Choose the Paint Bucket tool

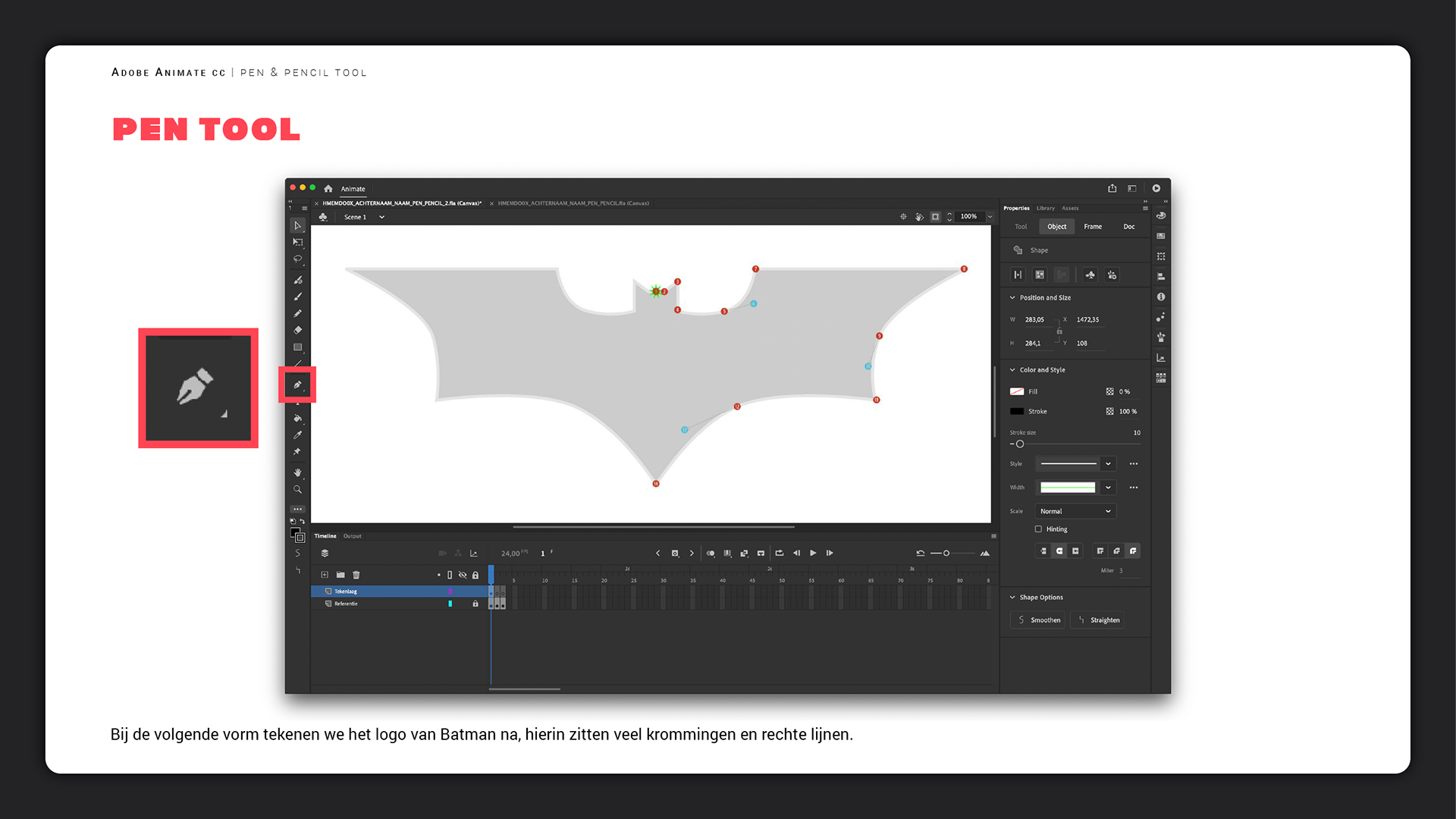point(297,419)
